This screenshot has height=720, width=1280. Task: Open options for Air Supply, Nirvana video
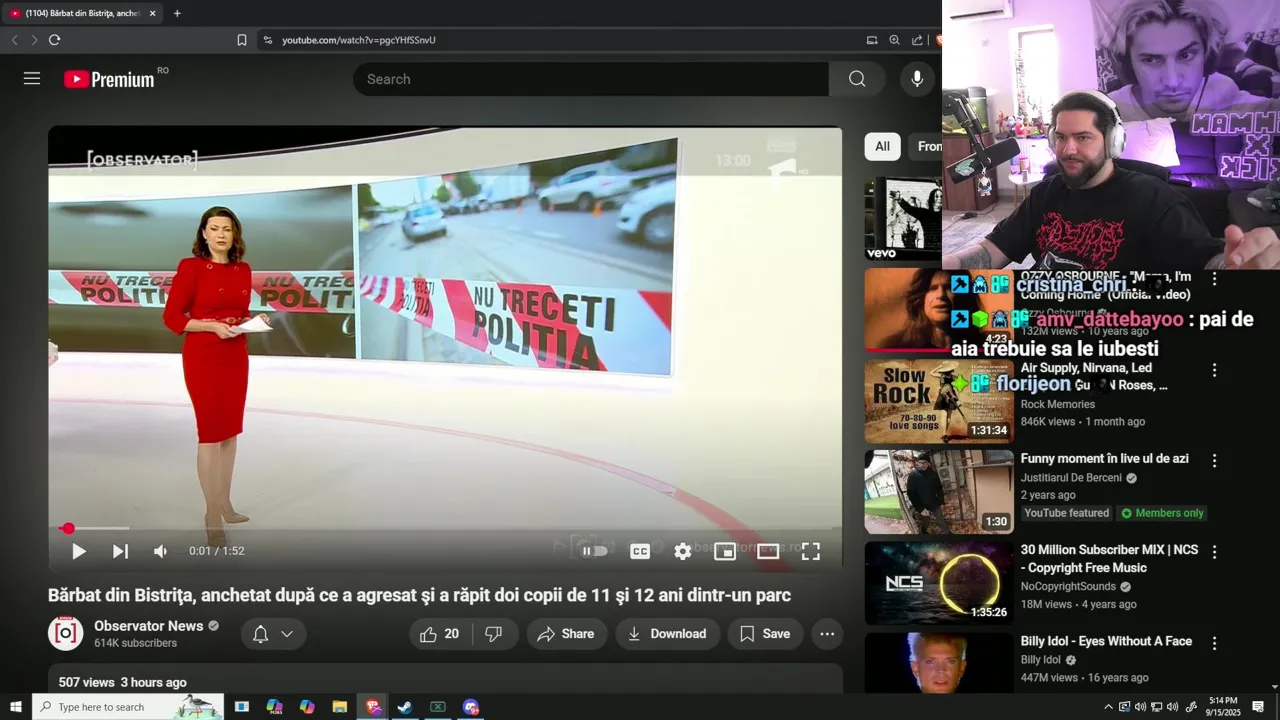[x=1215, y=370]
